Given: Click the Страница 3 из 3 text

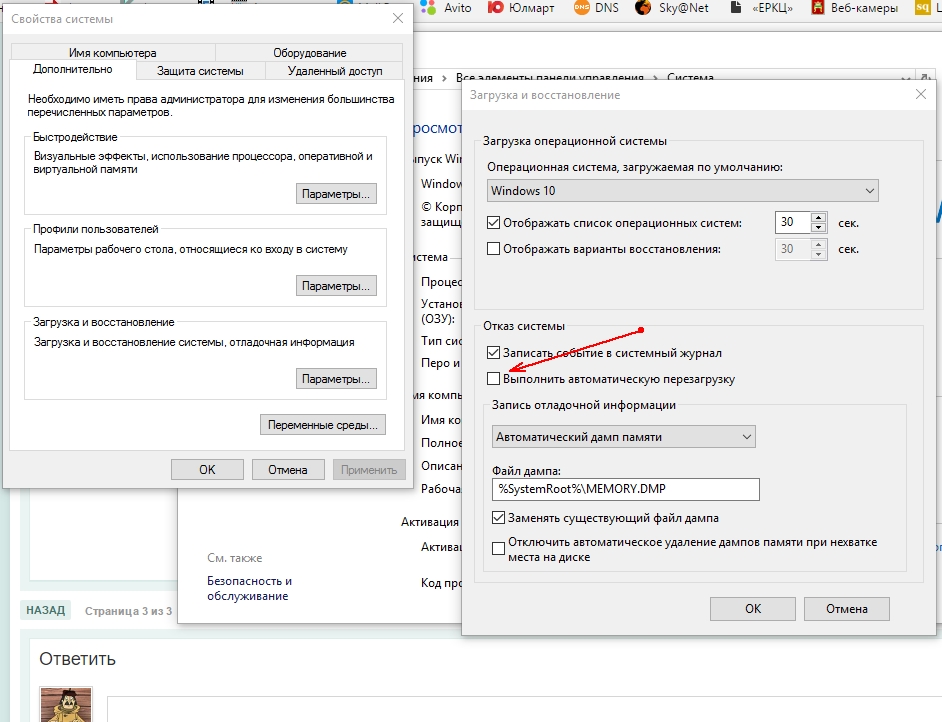Looking at the screenshot, I should coord(128,611).
